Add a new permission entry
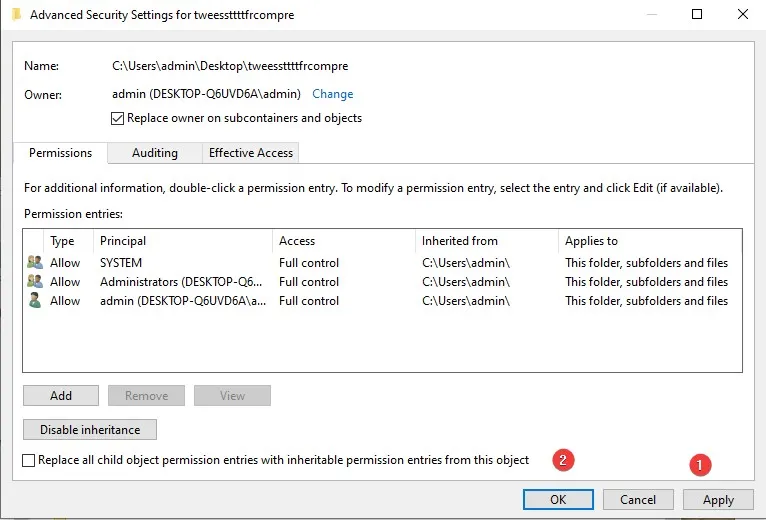766x520 pixels. (61, 395)
